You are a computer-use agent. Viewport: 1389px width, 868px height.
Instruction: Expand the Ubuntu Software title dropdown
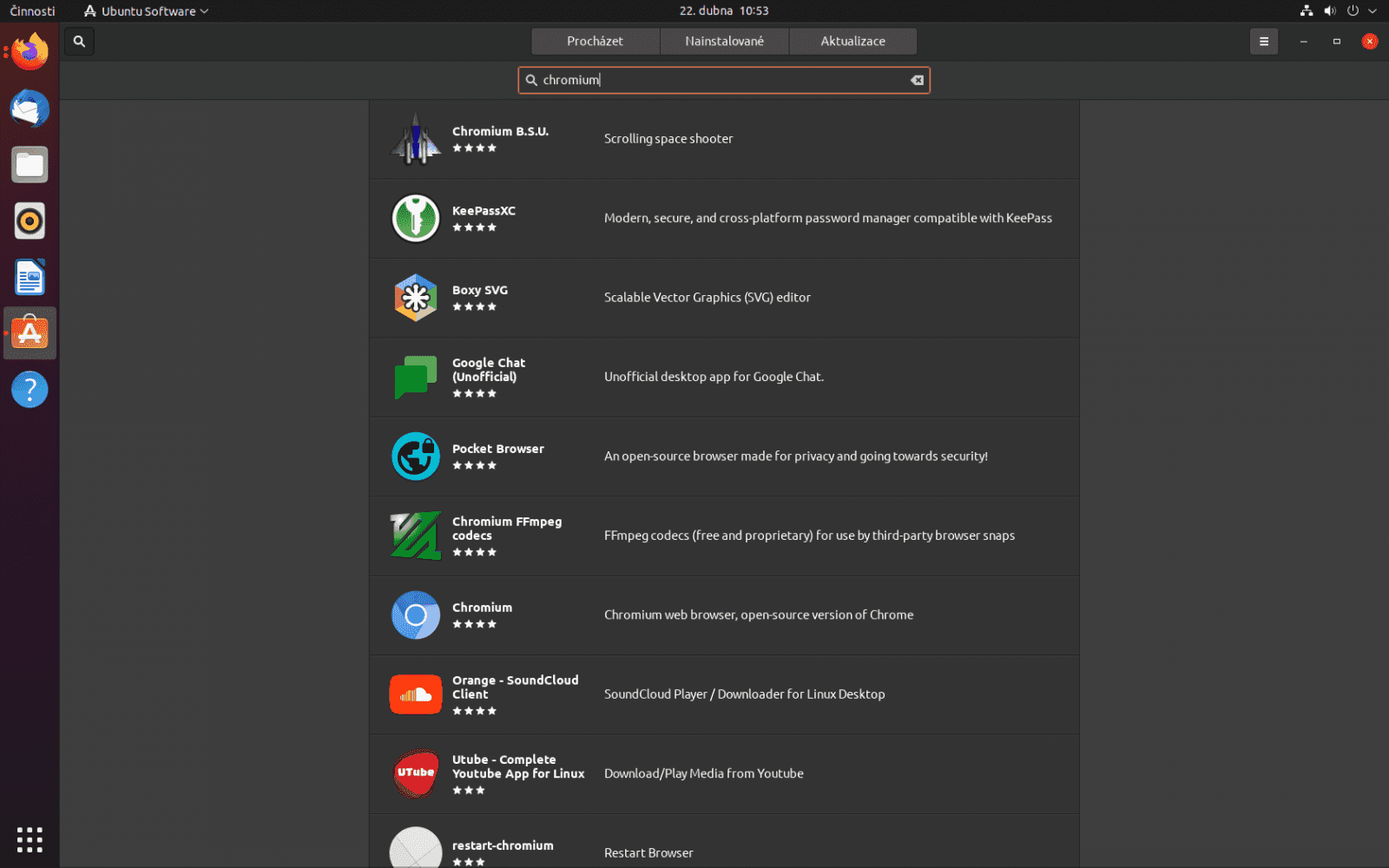click(145, 10)
